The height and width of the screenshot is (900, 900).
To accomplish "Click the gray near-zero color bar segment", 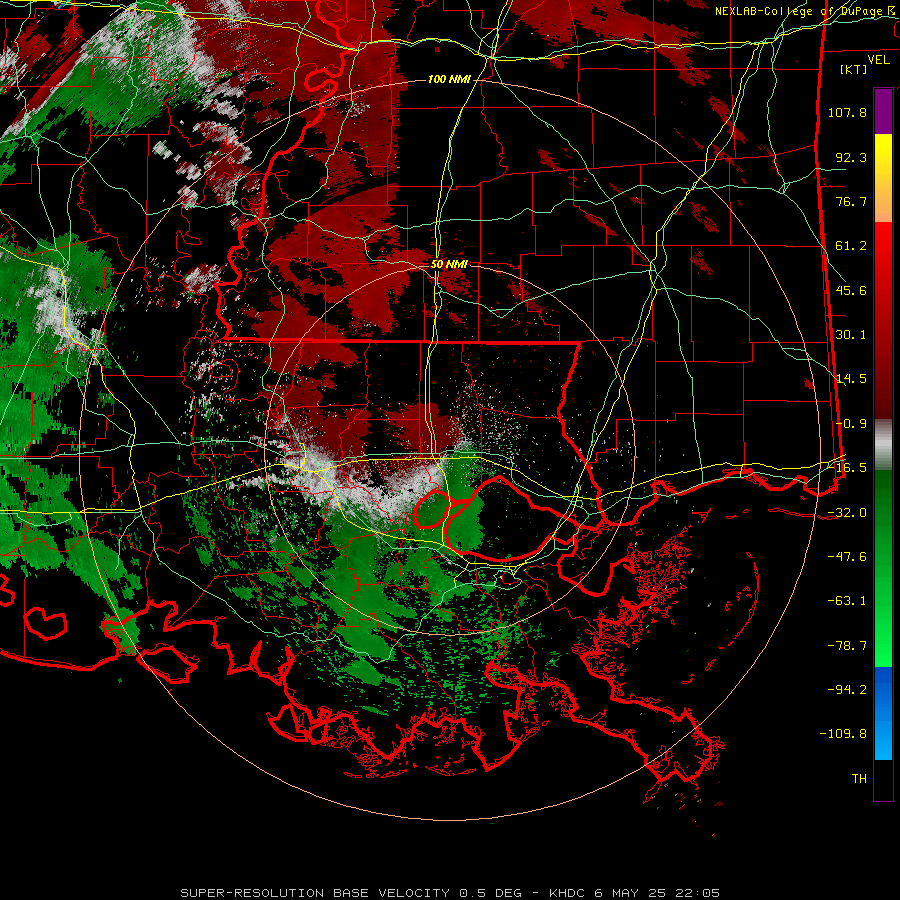I will (x=883, y=445).
